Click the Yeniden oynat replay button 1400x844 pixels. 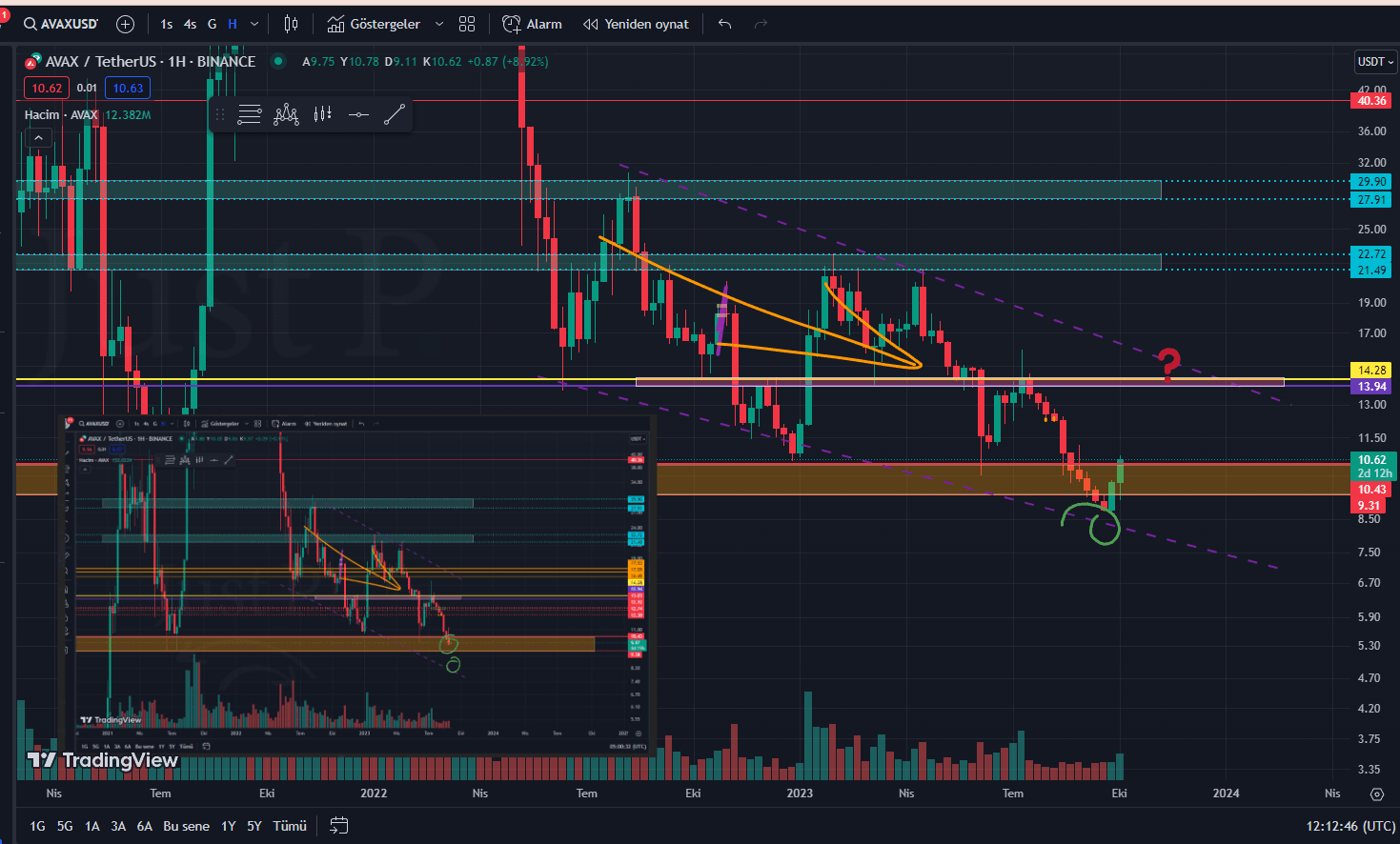coord(636,24)
